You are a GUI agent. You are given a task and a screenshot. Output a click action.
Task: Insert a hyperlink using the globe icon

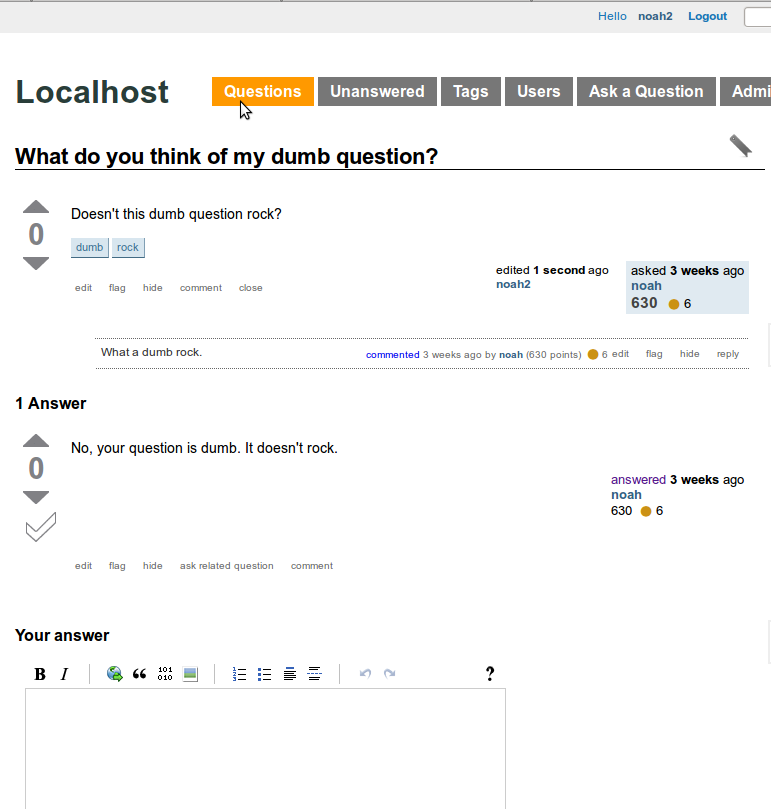tap(115, 674)
